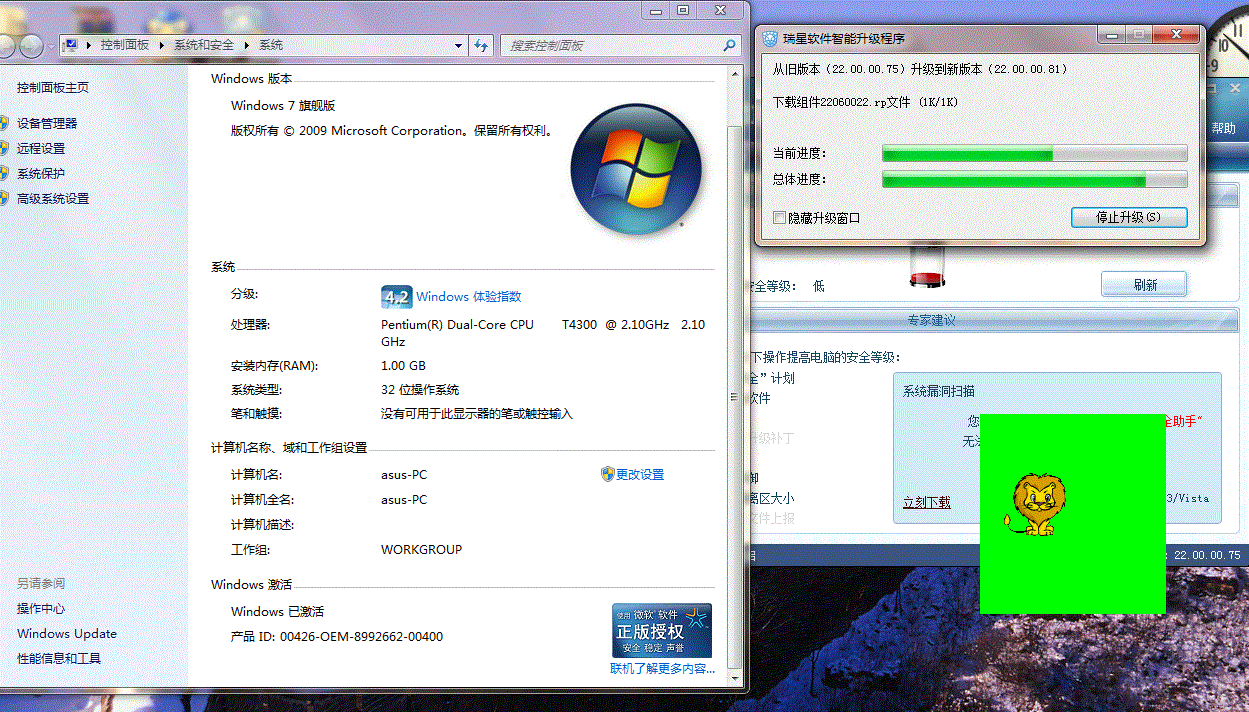Click the 停止升级(S) button
The width and height of the screenshot is (1249, 712).
point(1129,217)
